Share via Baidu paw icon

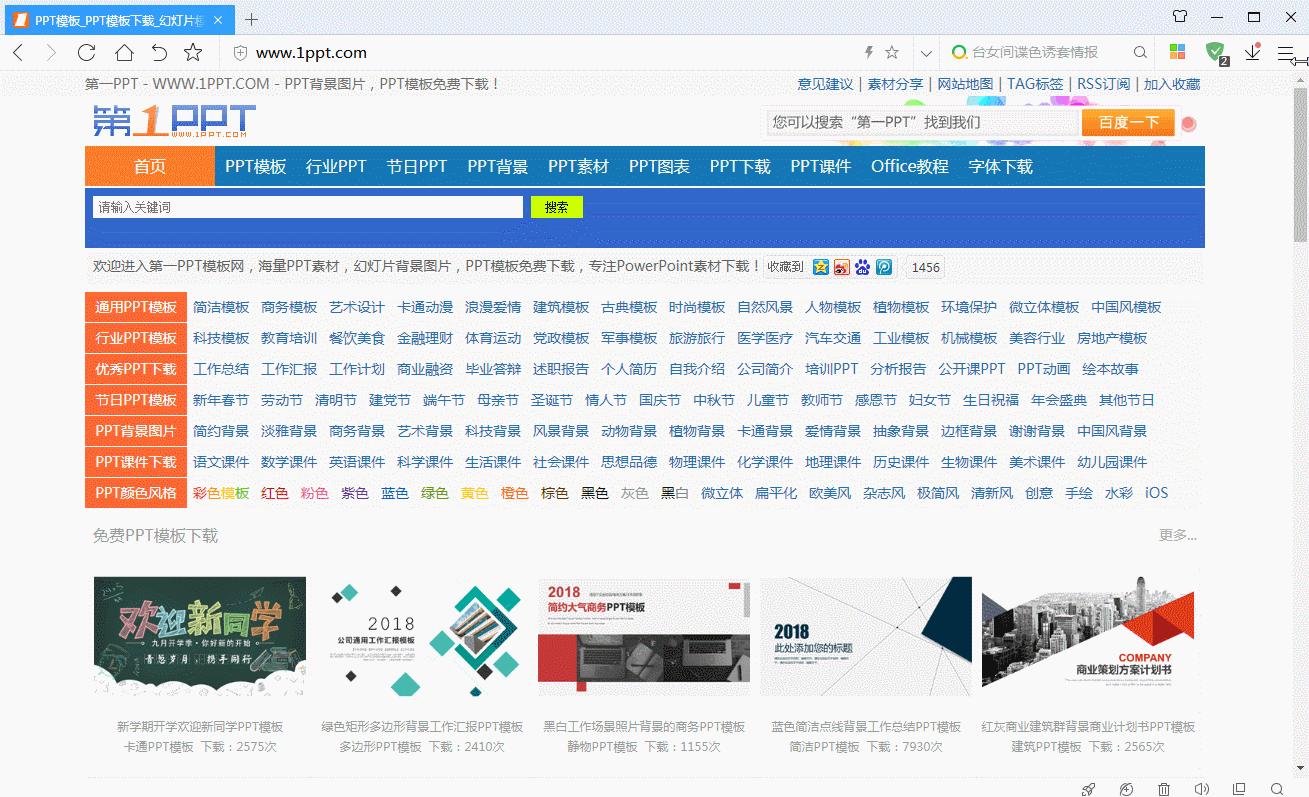(863, 267)
